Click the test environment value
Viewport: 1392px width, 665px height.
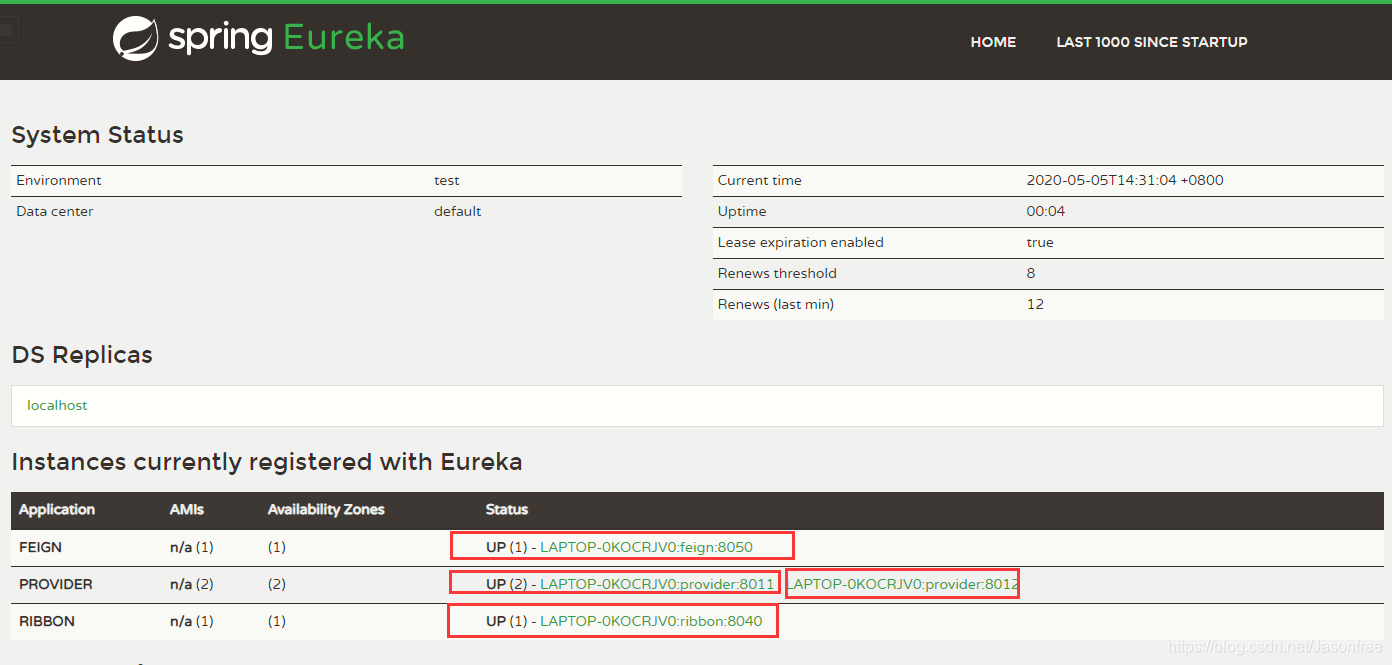click(447, 180)
